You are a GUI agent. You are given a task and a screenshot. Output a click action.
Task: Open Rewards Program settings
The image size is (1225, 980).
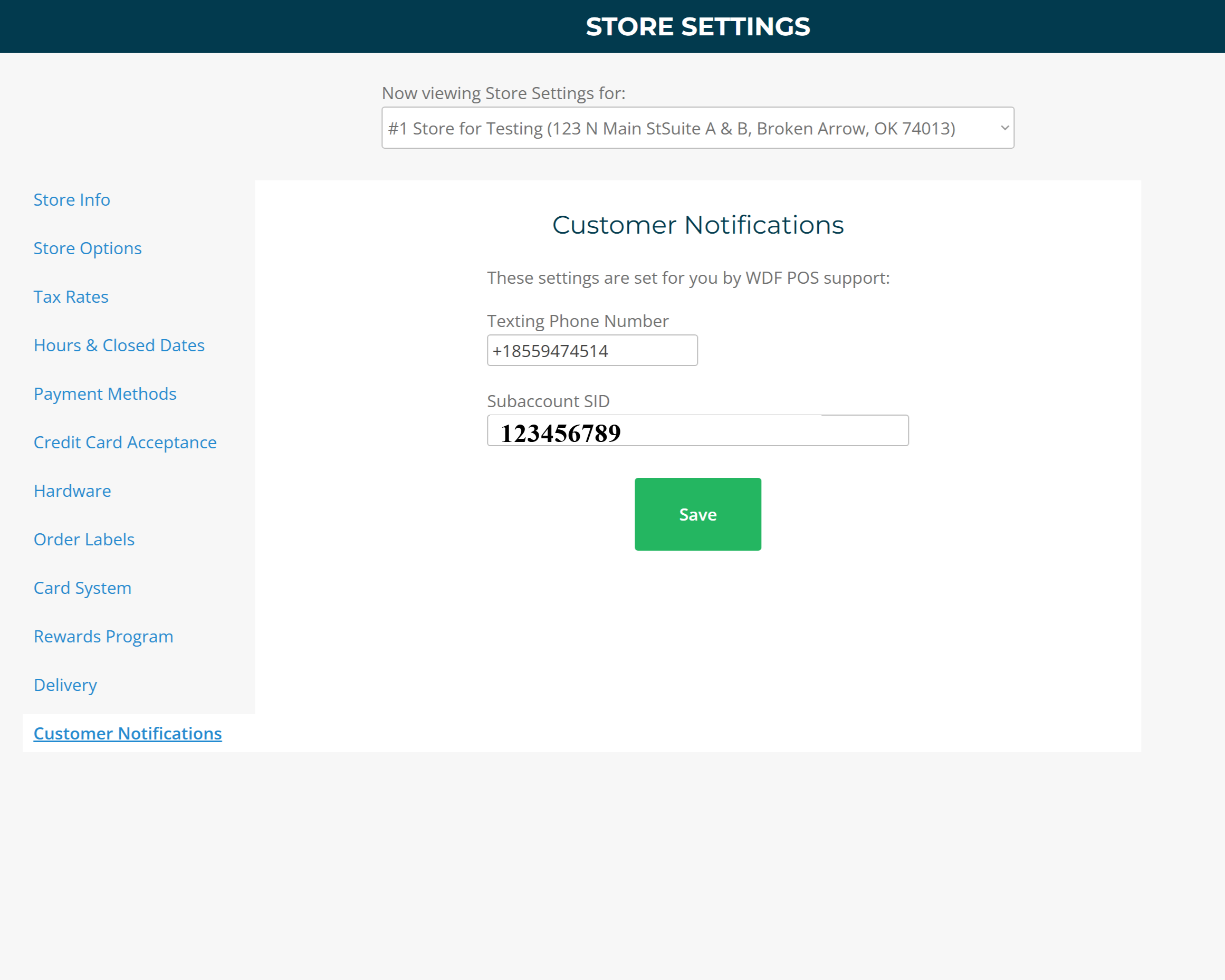pyautogui.click(x=103, y=636)
